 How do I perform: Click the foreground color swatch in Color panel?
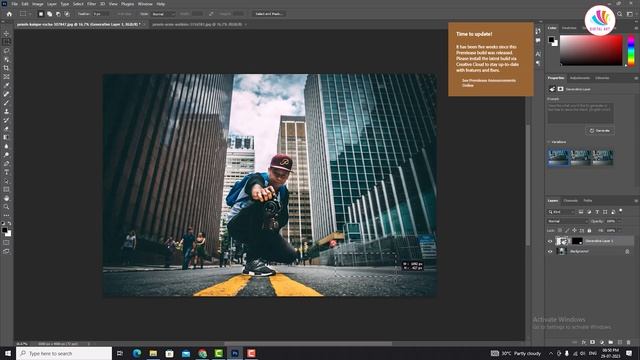point(551,40)
